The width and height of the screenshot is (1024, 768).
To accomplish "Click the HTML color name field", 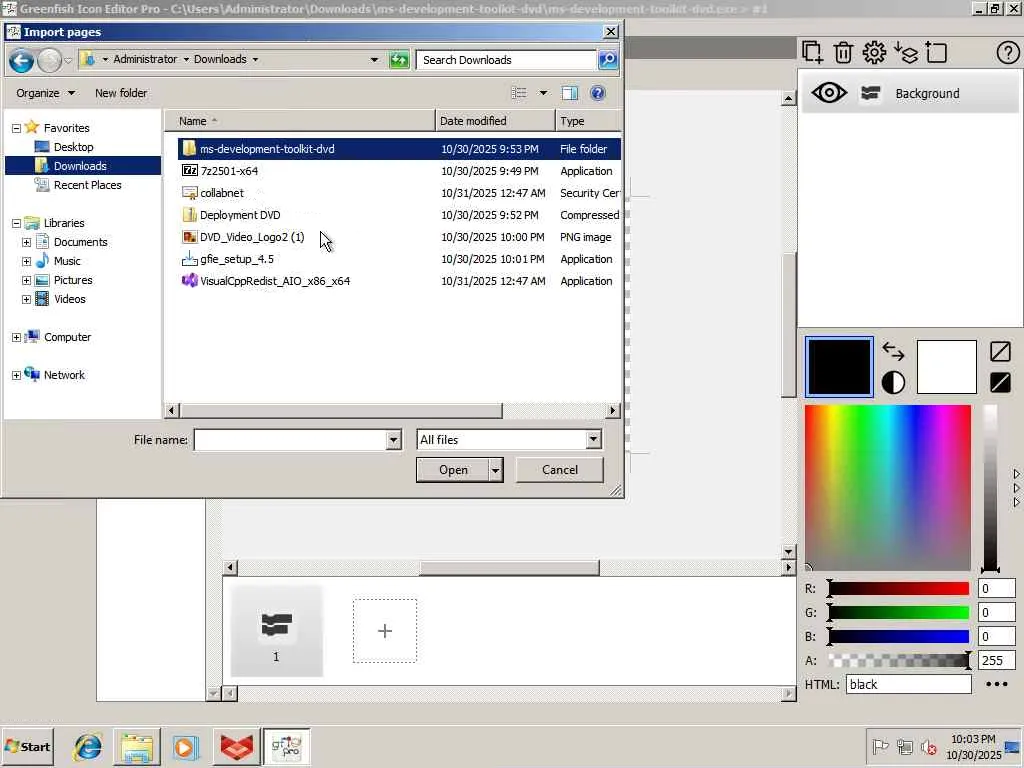I will click(908, 684).
